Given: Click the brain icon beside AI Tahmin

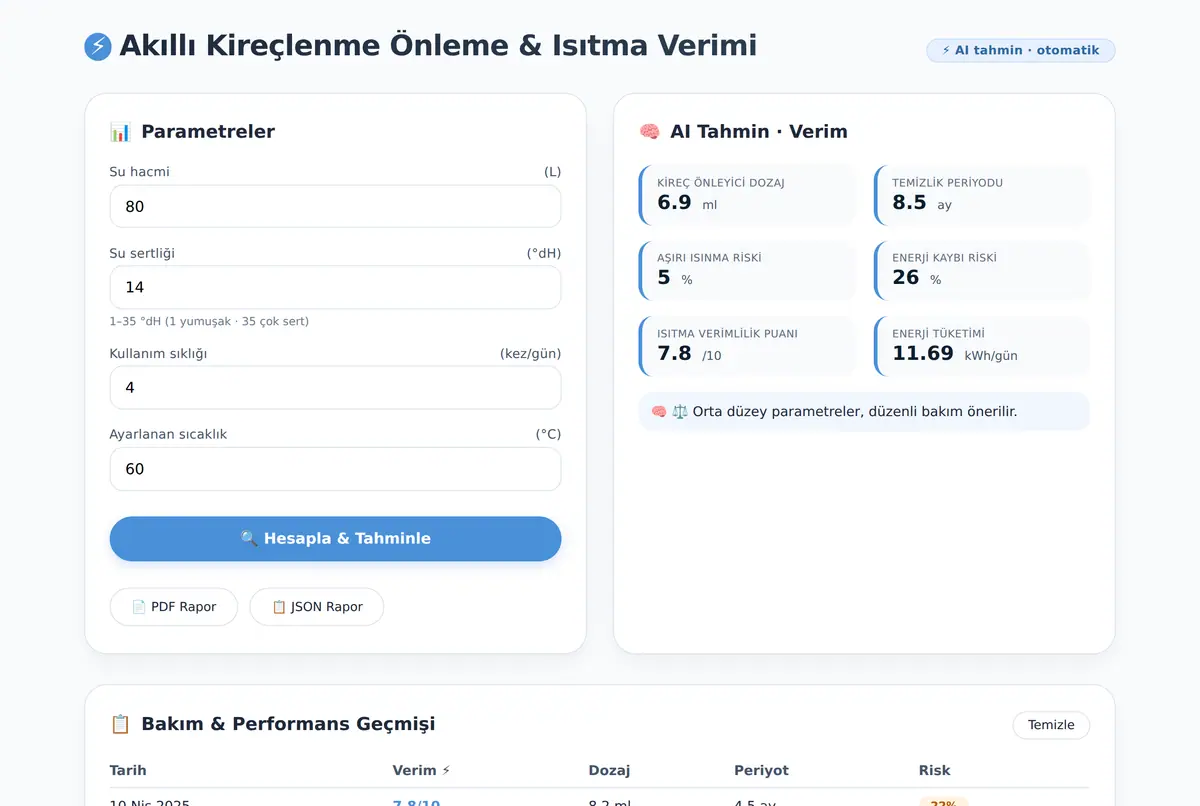Looking at the screenshot, I should click(x=649, y=132).
